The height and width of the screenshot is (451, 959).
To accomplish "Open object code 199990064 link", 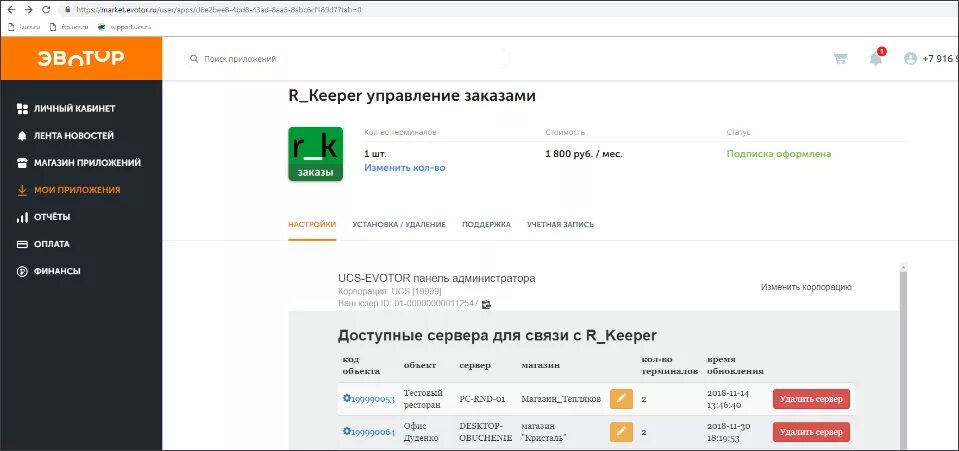I will coord(373,432).
